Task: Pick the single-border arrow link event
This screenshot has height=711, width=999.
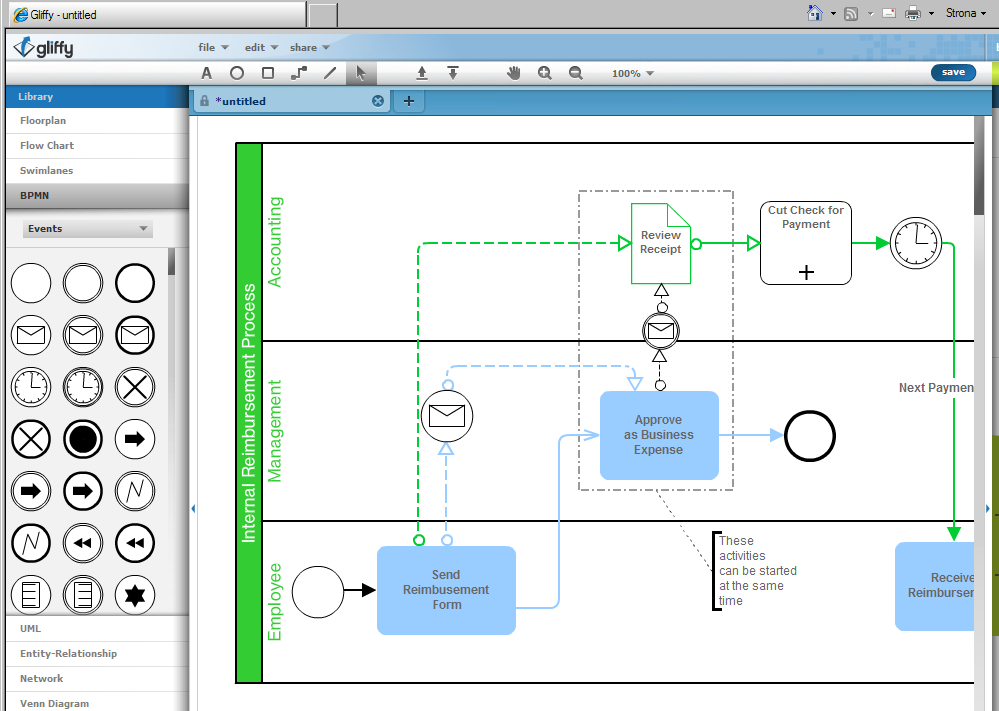Action: [135, 439]
